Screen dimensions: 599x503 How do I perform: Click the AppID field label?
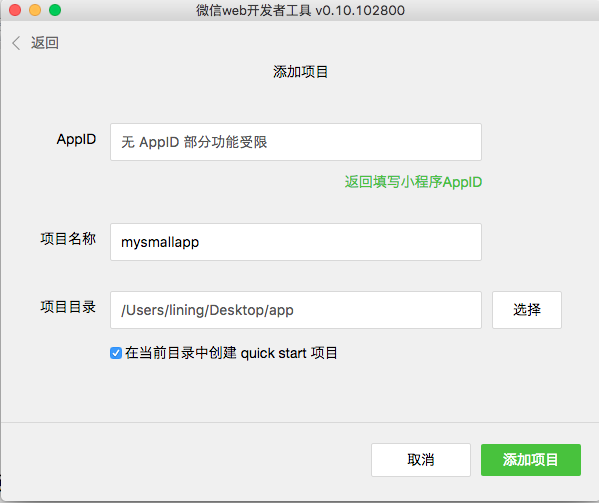(76, 139)
